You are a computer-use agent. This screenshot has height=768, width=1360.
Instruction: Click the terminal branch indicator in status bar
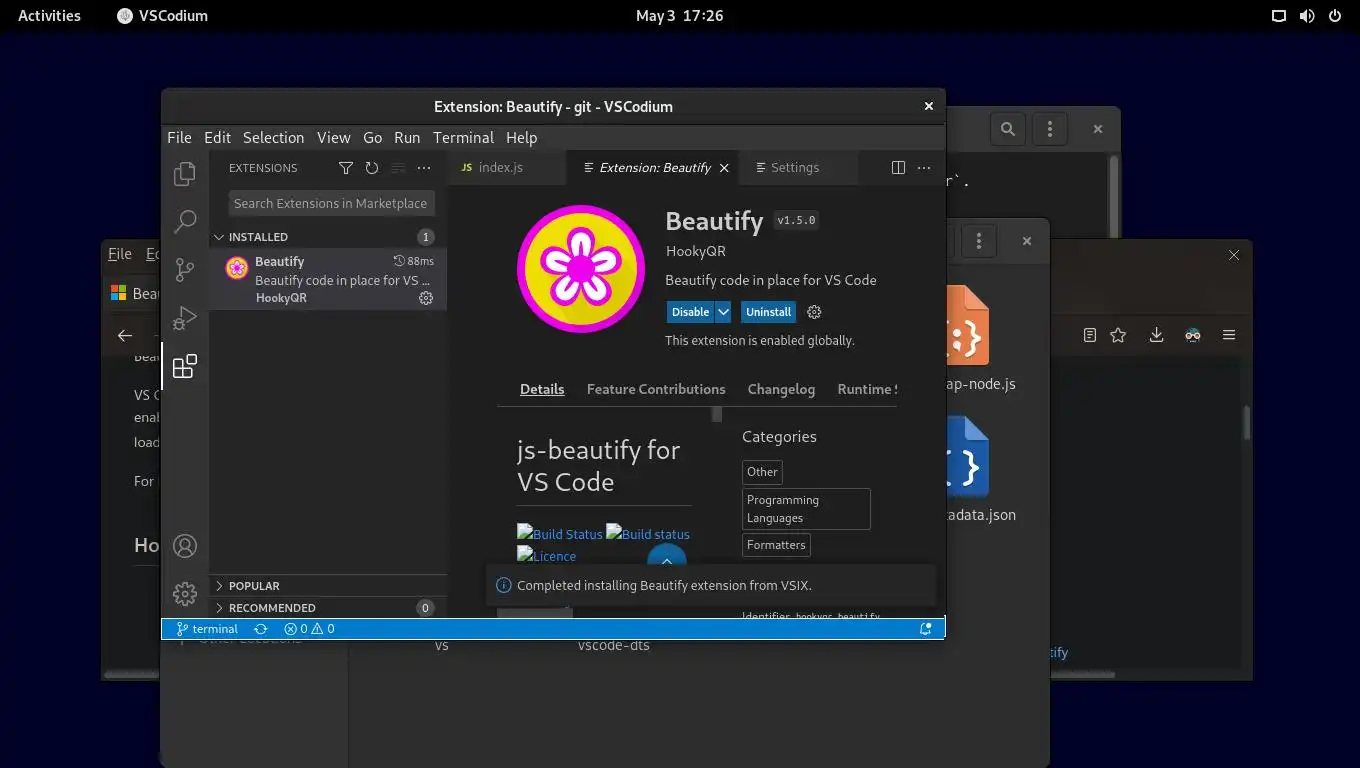(207, 629)
